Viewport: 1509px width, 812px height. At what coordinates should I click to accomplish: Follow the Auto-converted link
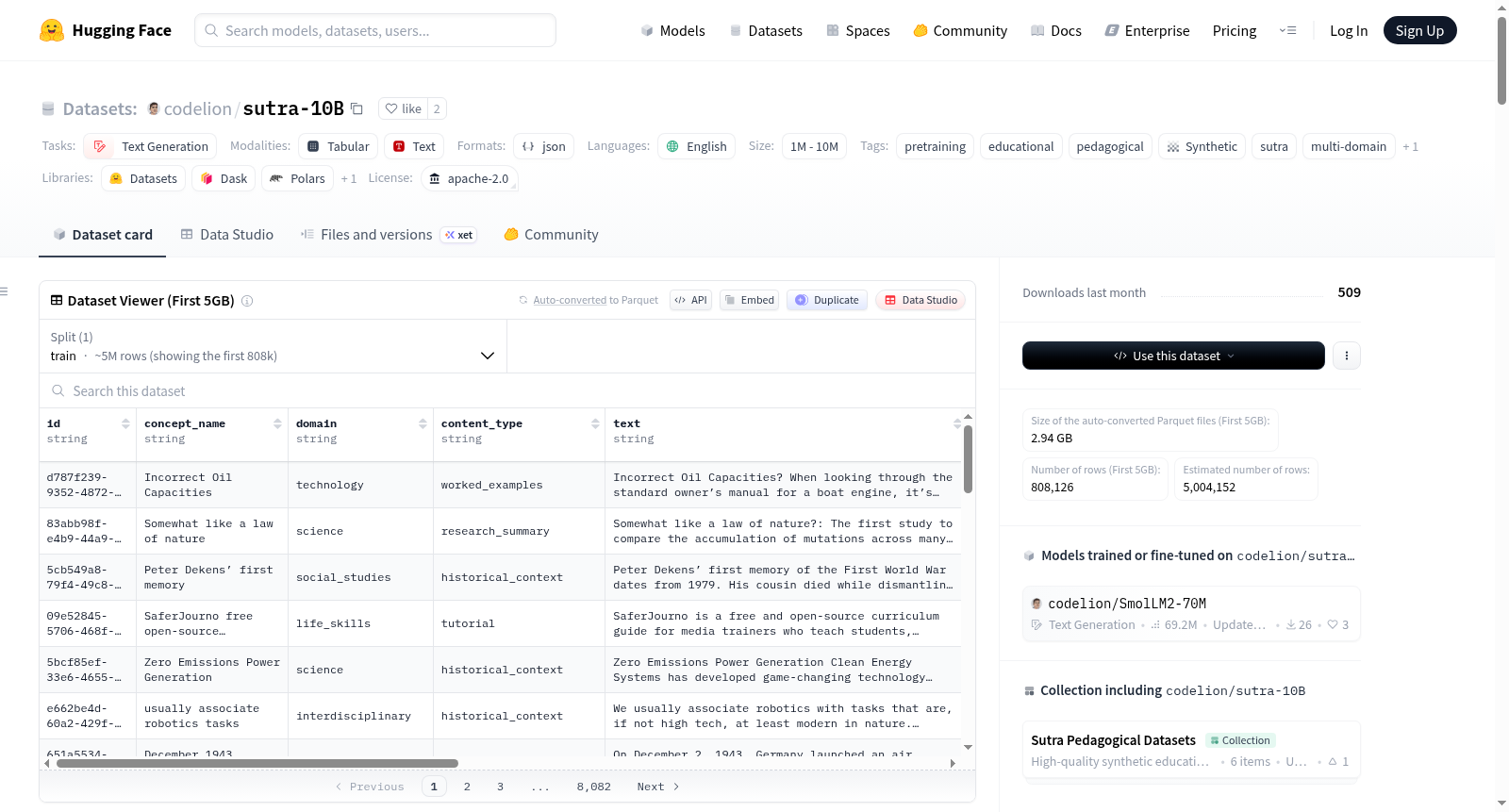(570, 300)
